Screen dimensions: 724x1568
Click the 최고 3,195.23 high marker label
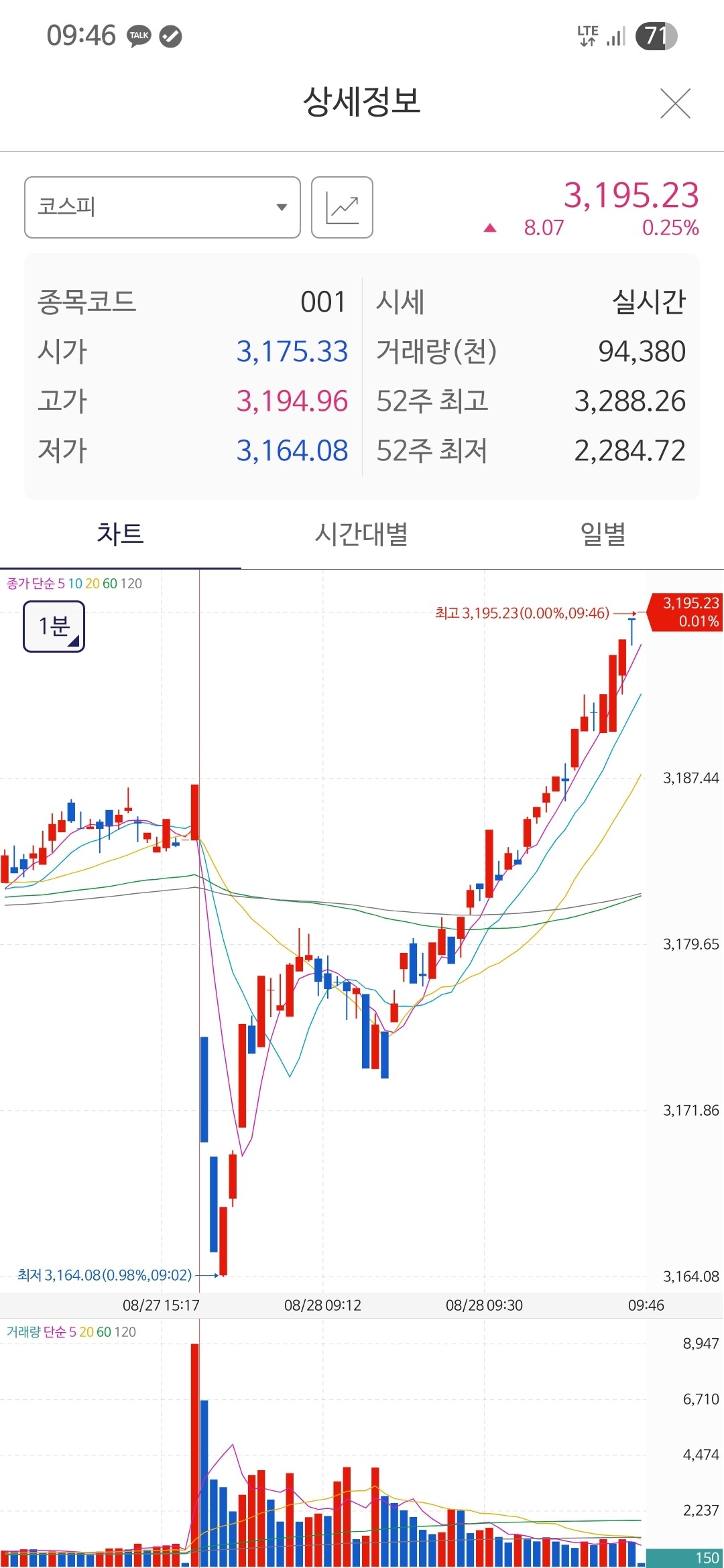(522, 613)
